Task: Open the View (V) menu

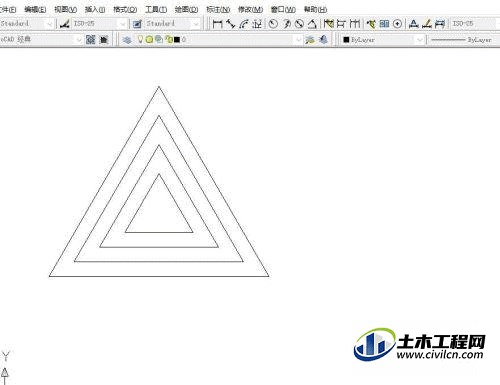Action: pyautogui.click(x=65, y=9)
